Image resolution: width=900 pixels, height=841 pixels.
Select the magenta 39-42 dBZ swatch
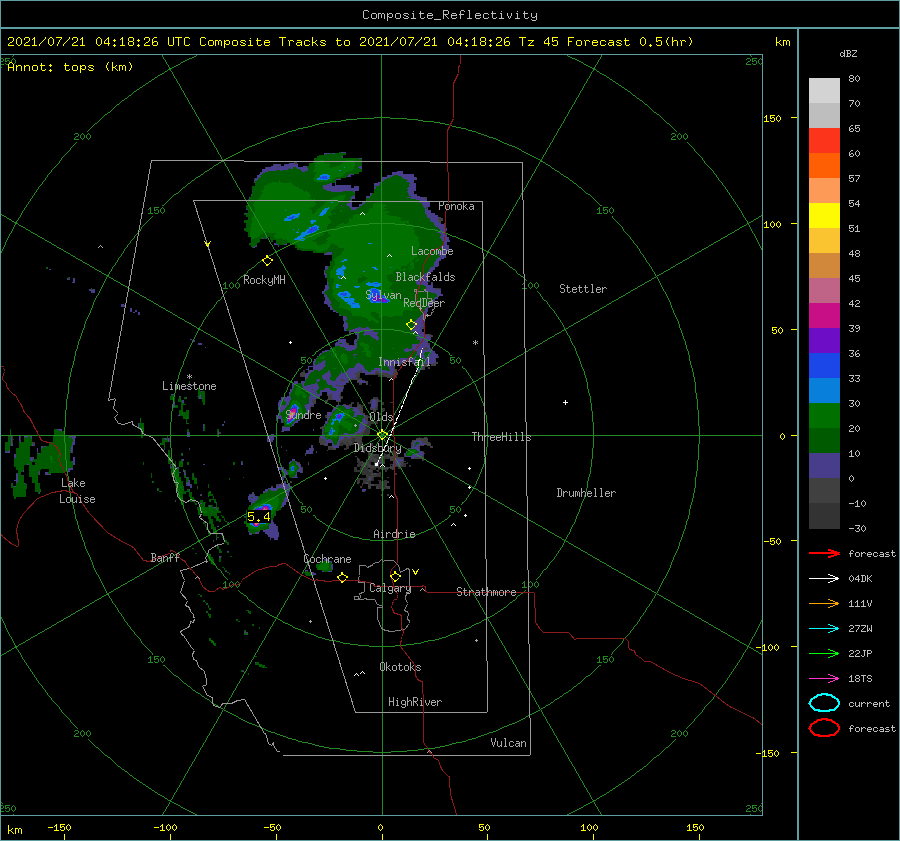[x=824, y=316]
